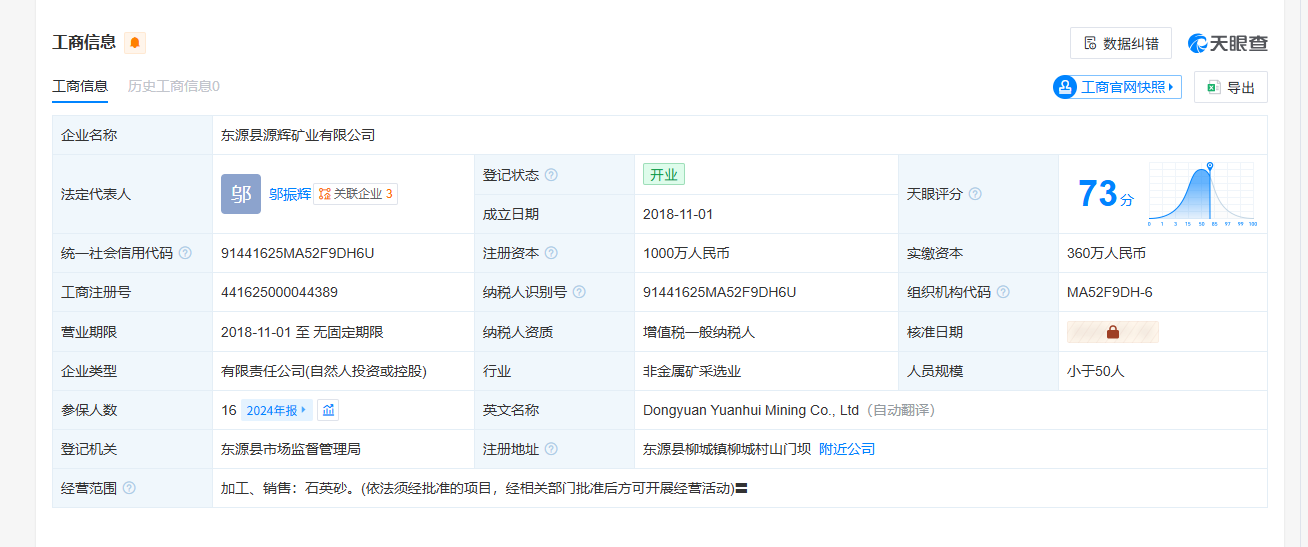Open legal representative 邬振辉 link

click(x=290, y=194)
